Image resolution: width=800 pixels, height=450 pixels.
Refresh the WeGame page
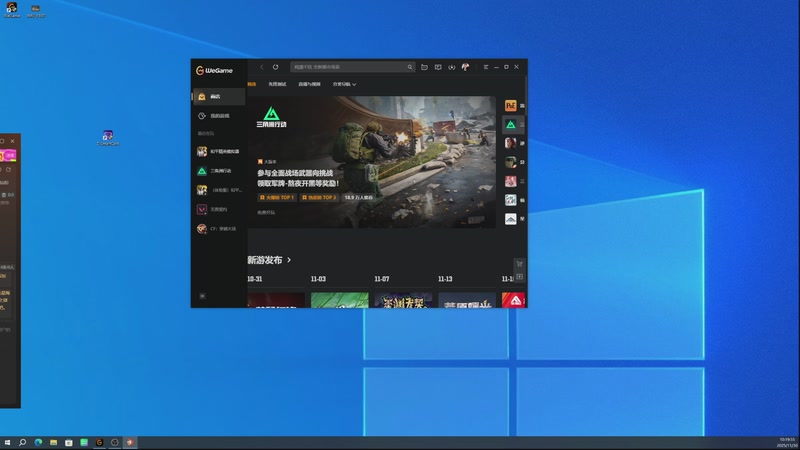276,67
